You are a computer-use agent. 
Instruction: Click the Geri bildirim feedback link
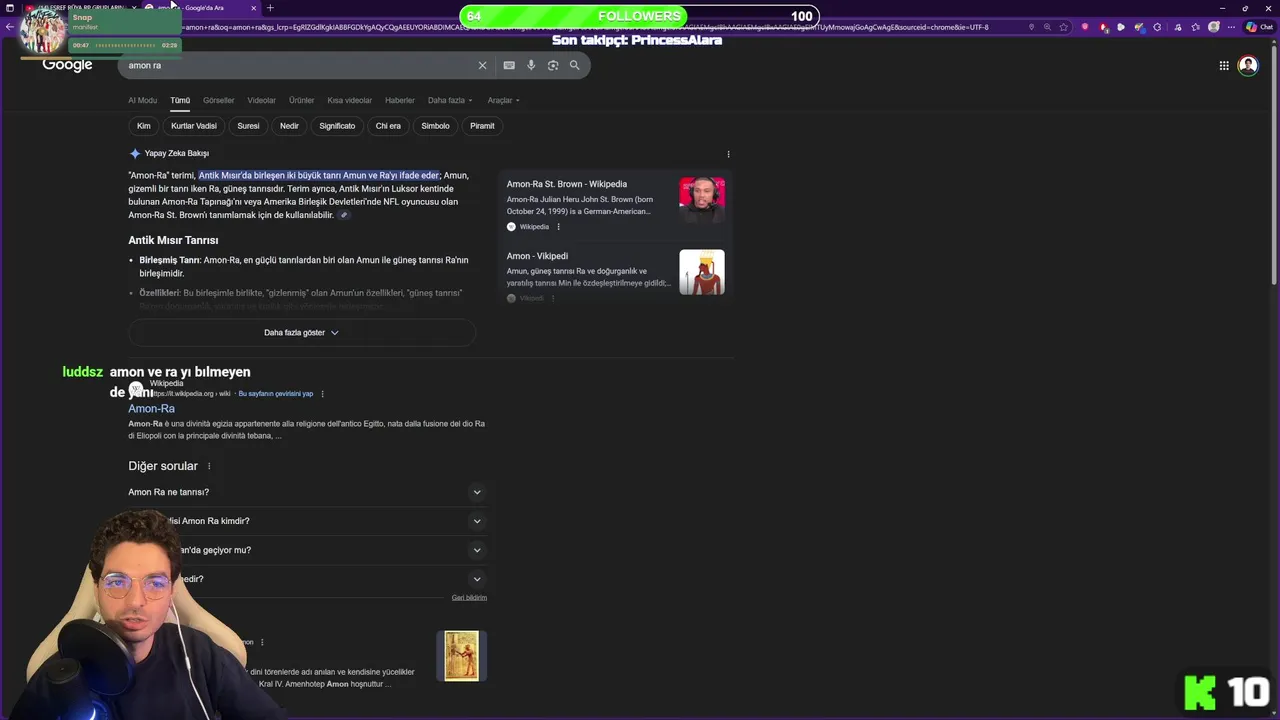[x=469, y=598]
